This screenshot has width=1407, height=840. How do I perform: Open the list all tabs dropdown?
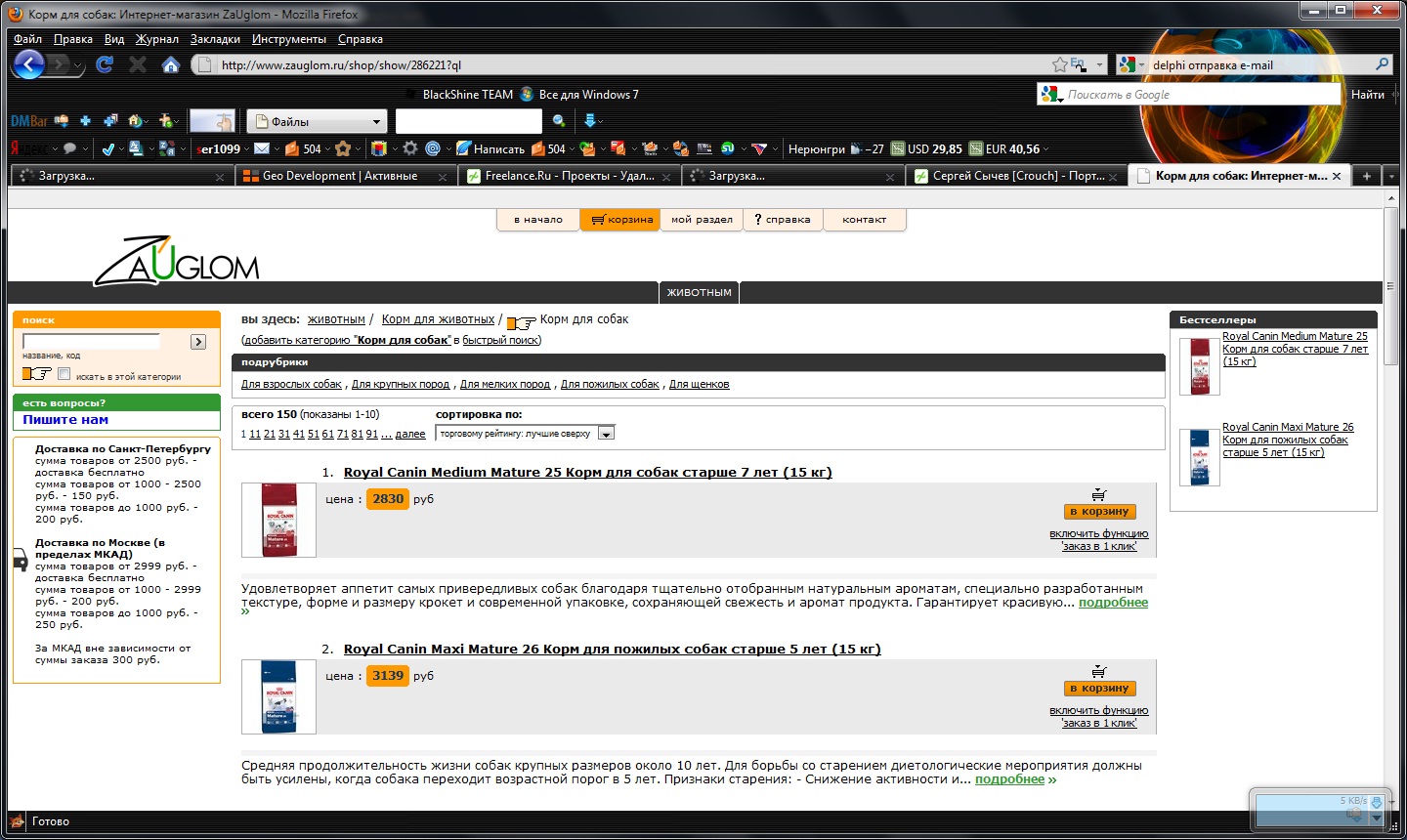click(x=1391, y=176)
